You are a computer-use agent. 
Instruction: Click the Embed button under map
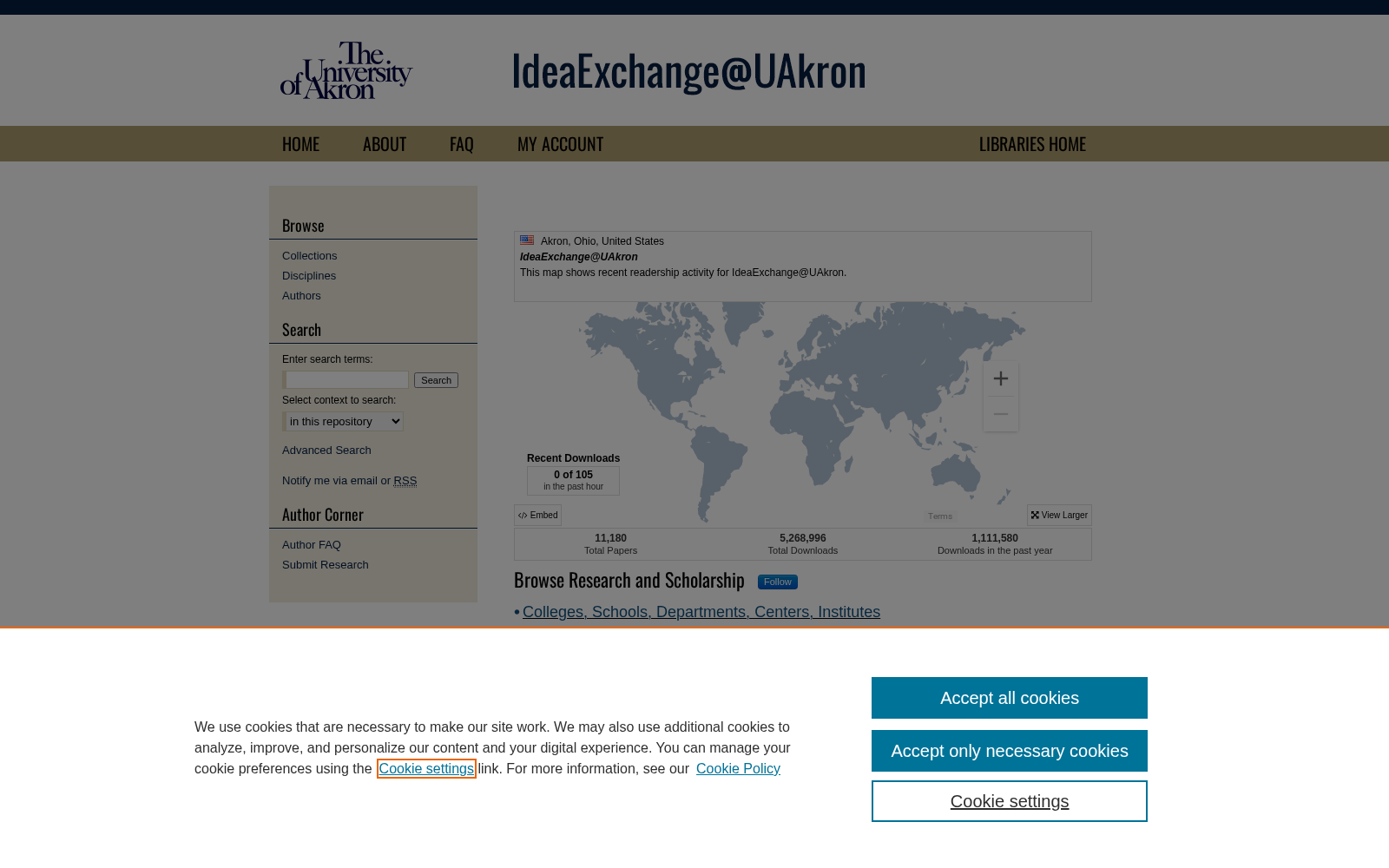point(537,516)
